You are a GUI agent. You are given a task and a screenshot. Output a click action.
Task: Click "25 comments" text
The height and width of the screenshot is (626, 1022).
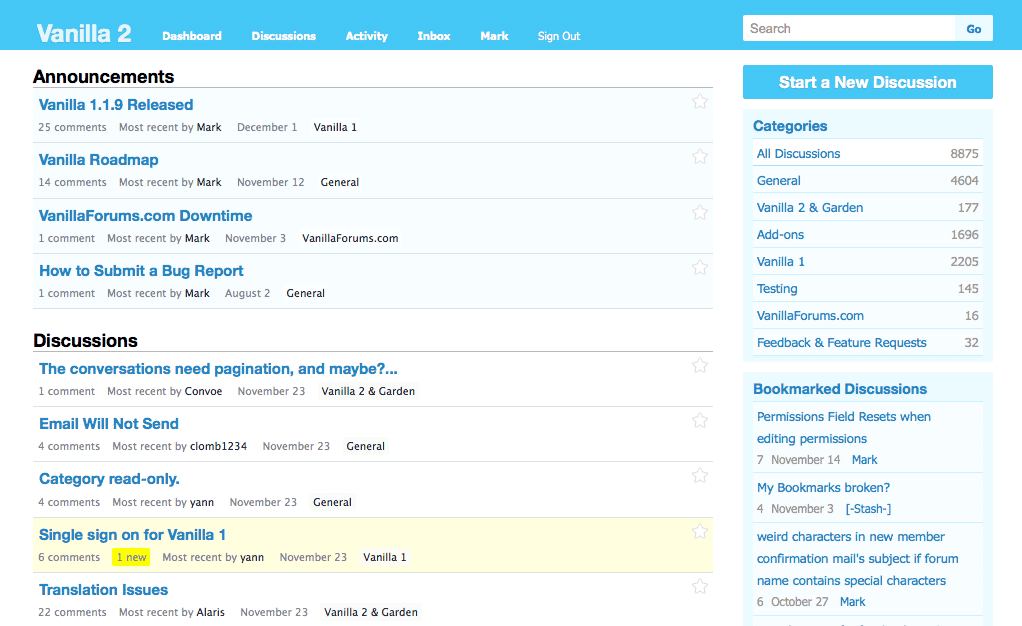(72, 127)
